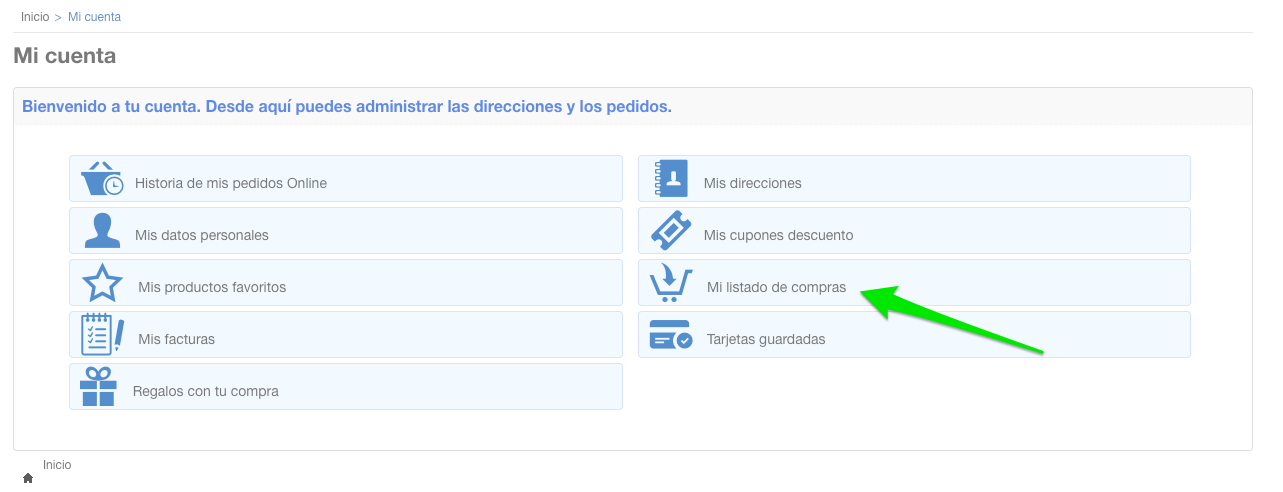Click the order history basket icon
The image size is (1283, 492).
[x=102, y=179]
